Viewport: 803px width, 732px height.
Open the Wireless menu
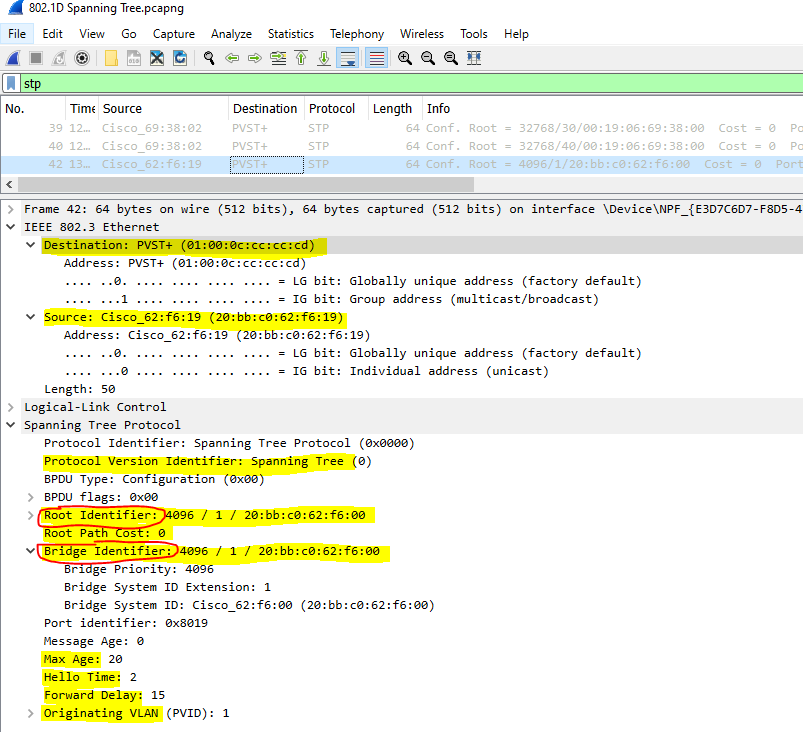click(421, 34)
